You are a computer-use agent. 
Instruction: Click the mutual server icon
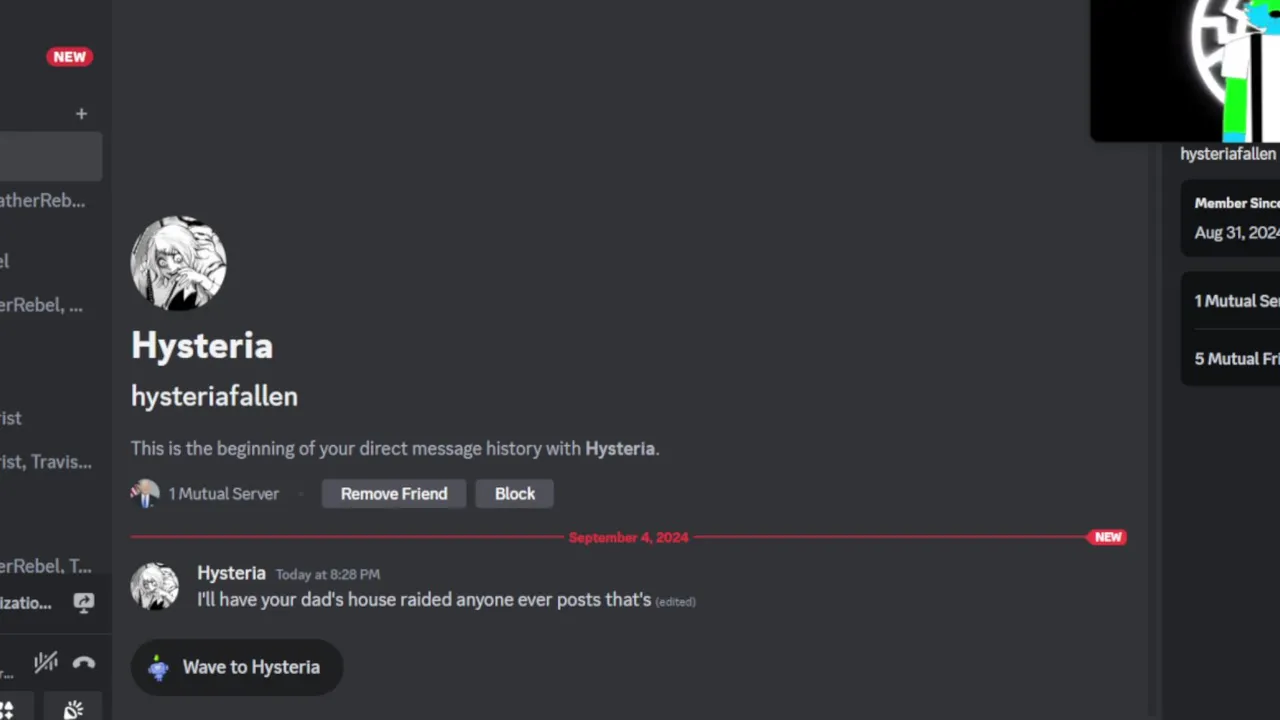coord(145,494)
